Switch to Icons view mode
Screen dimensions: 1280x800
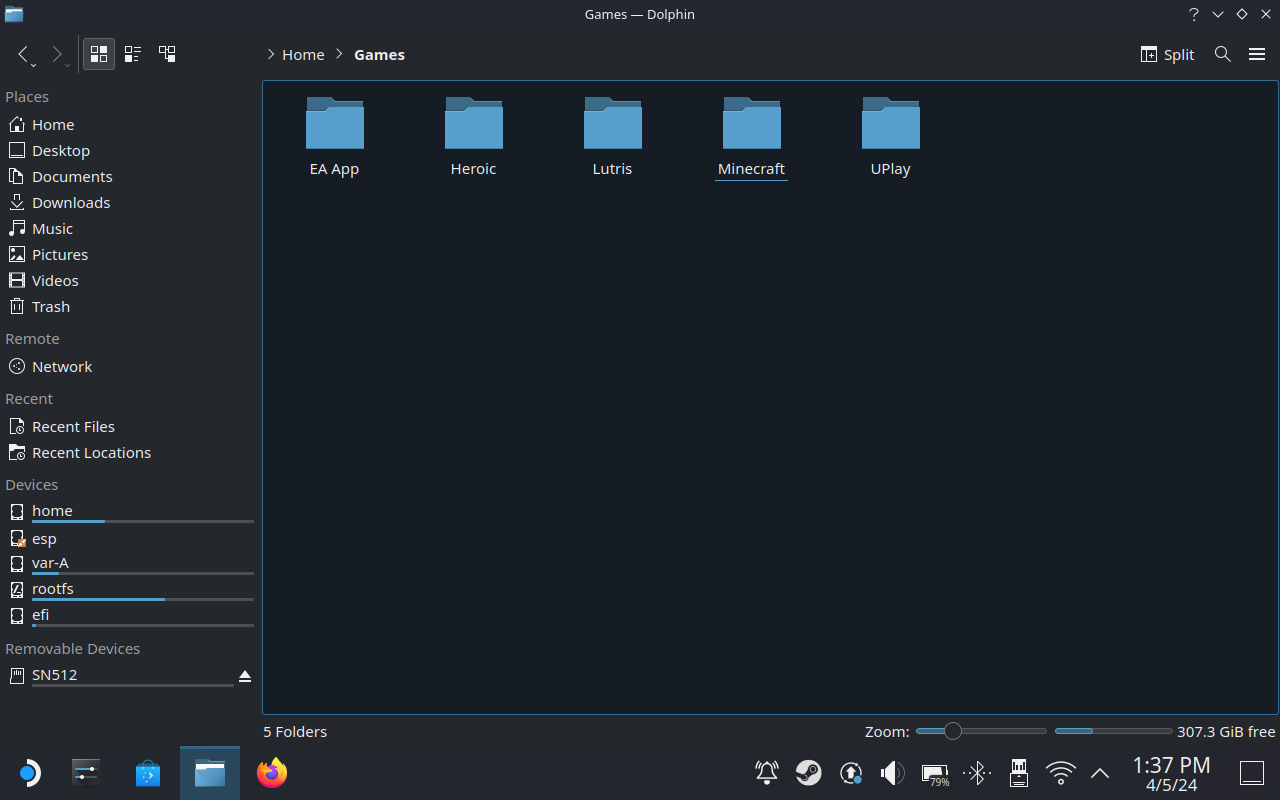(x=99, y=54)
